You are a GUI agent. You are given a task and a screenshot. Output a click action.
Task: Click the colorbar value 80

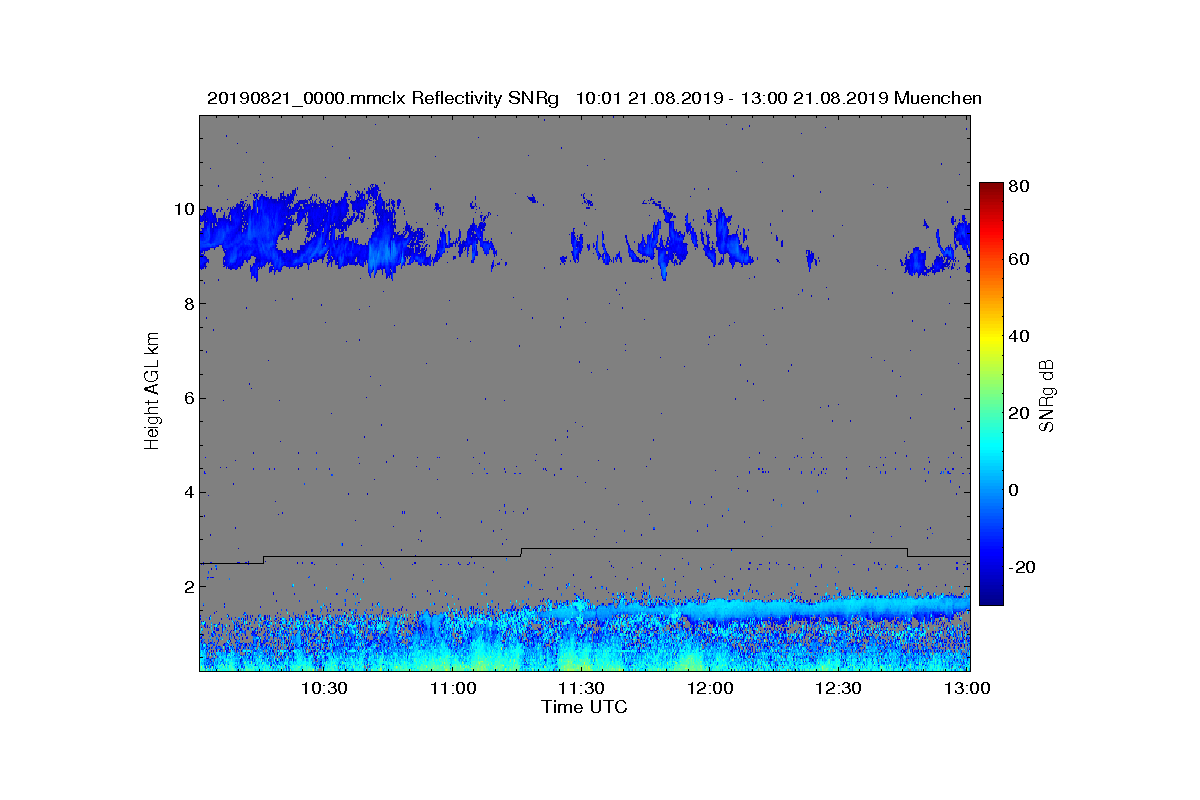(1019, 185)
